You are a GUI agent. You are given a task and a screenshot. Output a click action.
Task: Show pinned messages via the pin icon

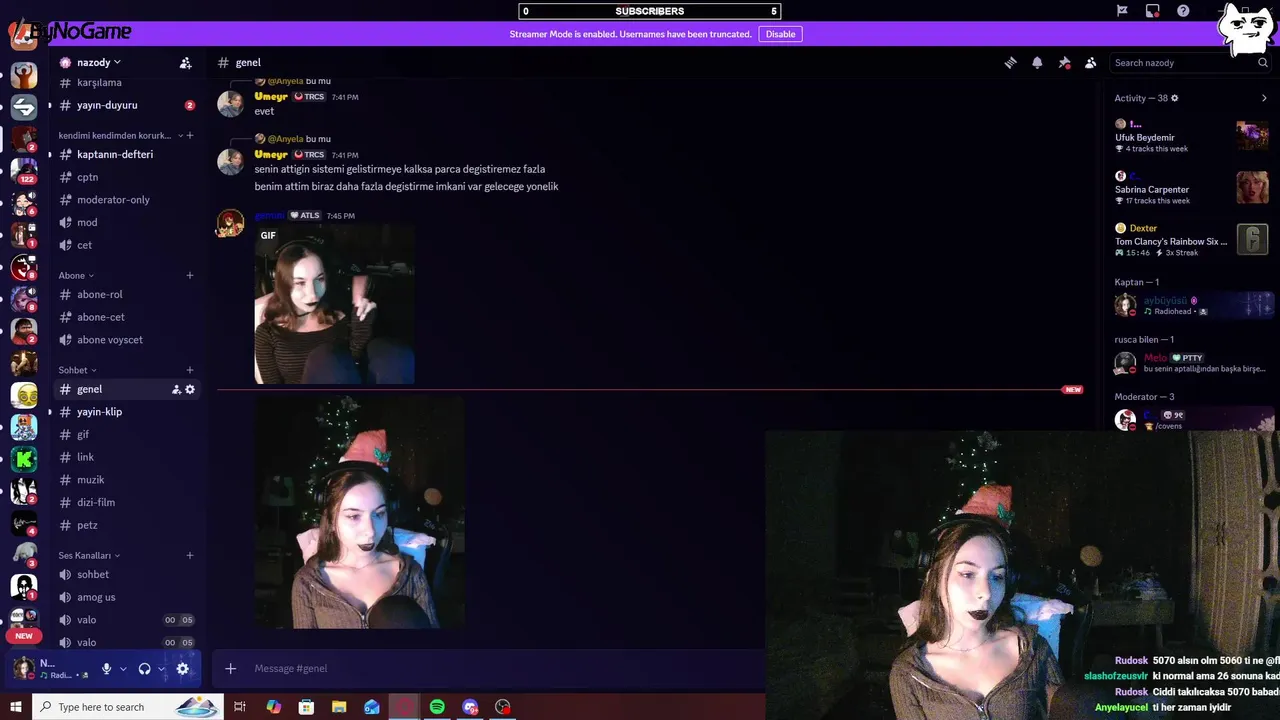click(x=1064, y=62)
